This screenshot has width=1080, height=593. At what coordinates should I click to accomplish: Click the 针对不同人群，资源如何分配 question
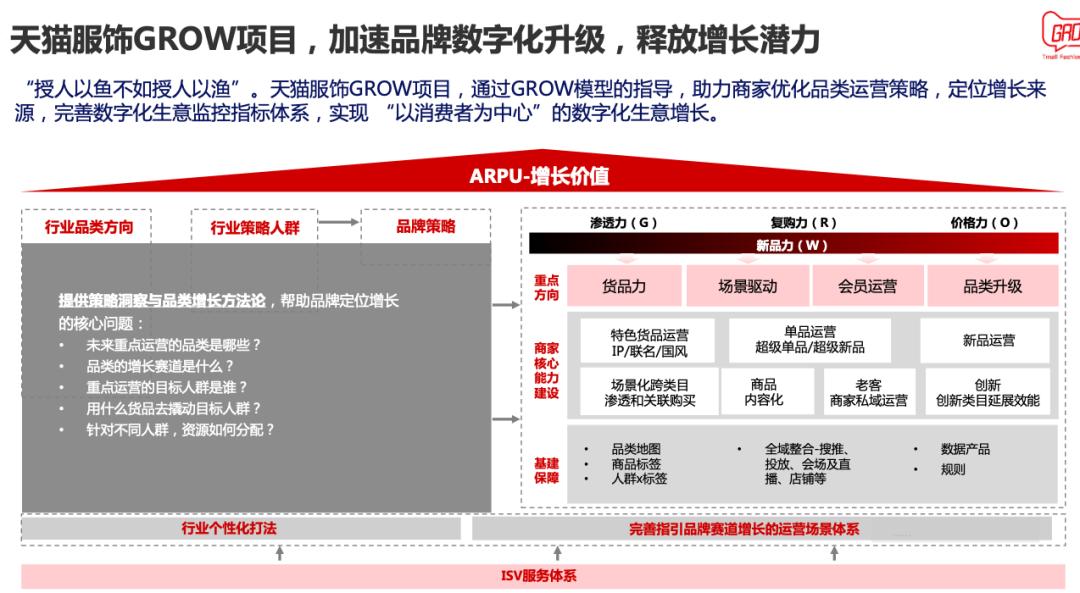pyautogui.click(x=180, y=430)
